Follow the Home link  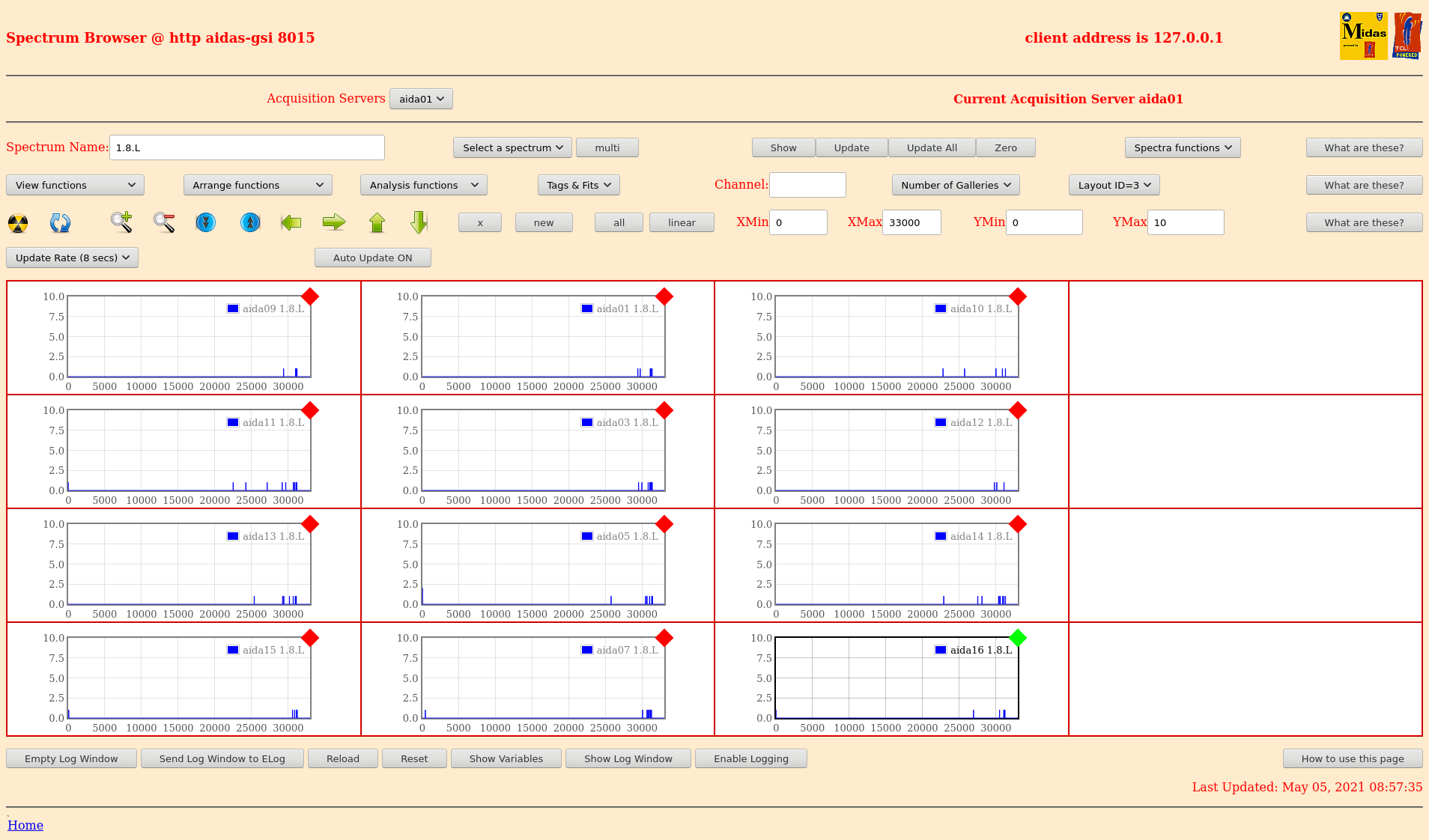click(x=25, y=825)
